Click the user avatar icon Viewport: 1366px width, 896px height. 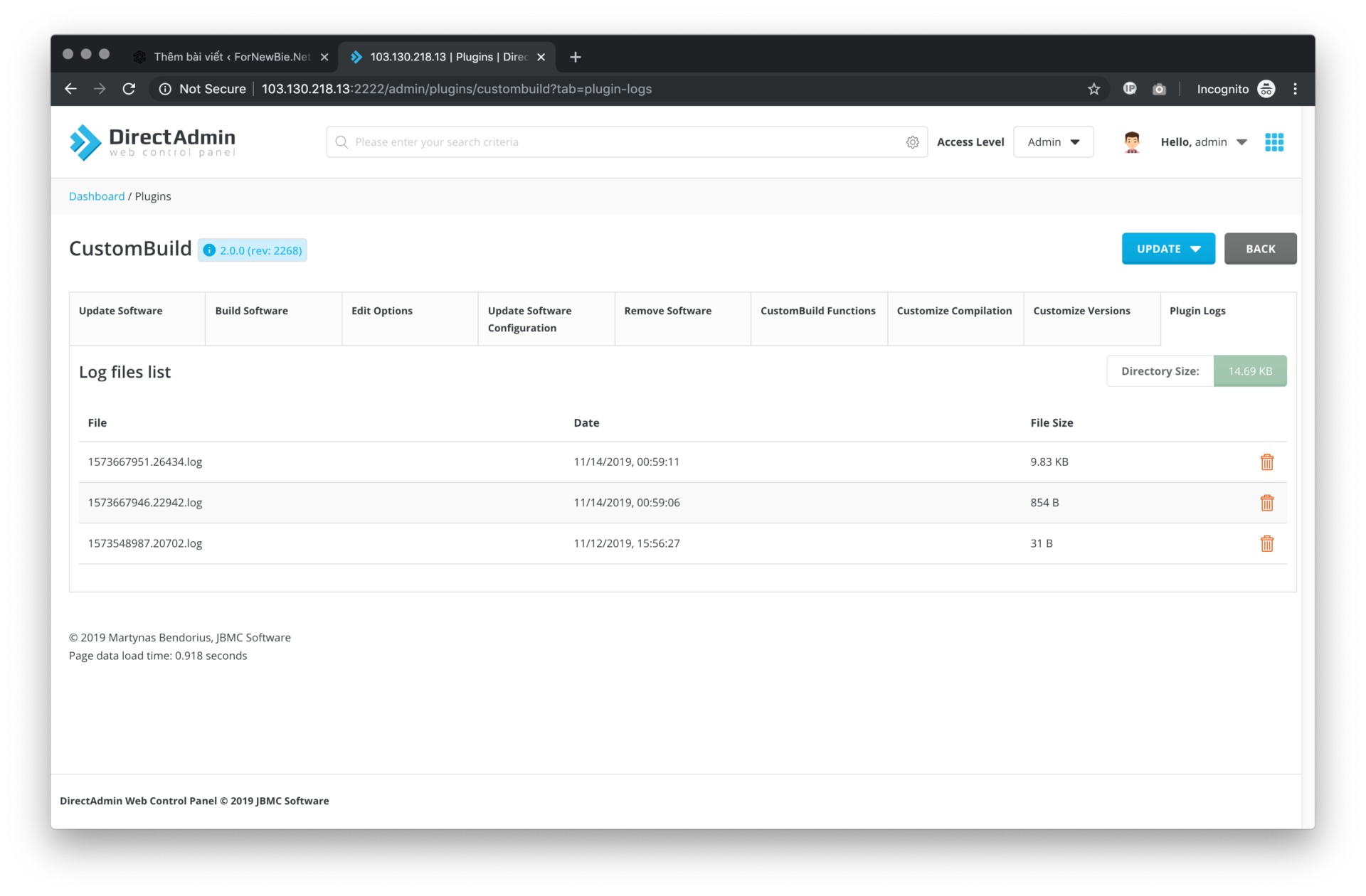pos(1131,142)
